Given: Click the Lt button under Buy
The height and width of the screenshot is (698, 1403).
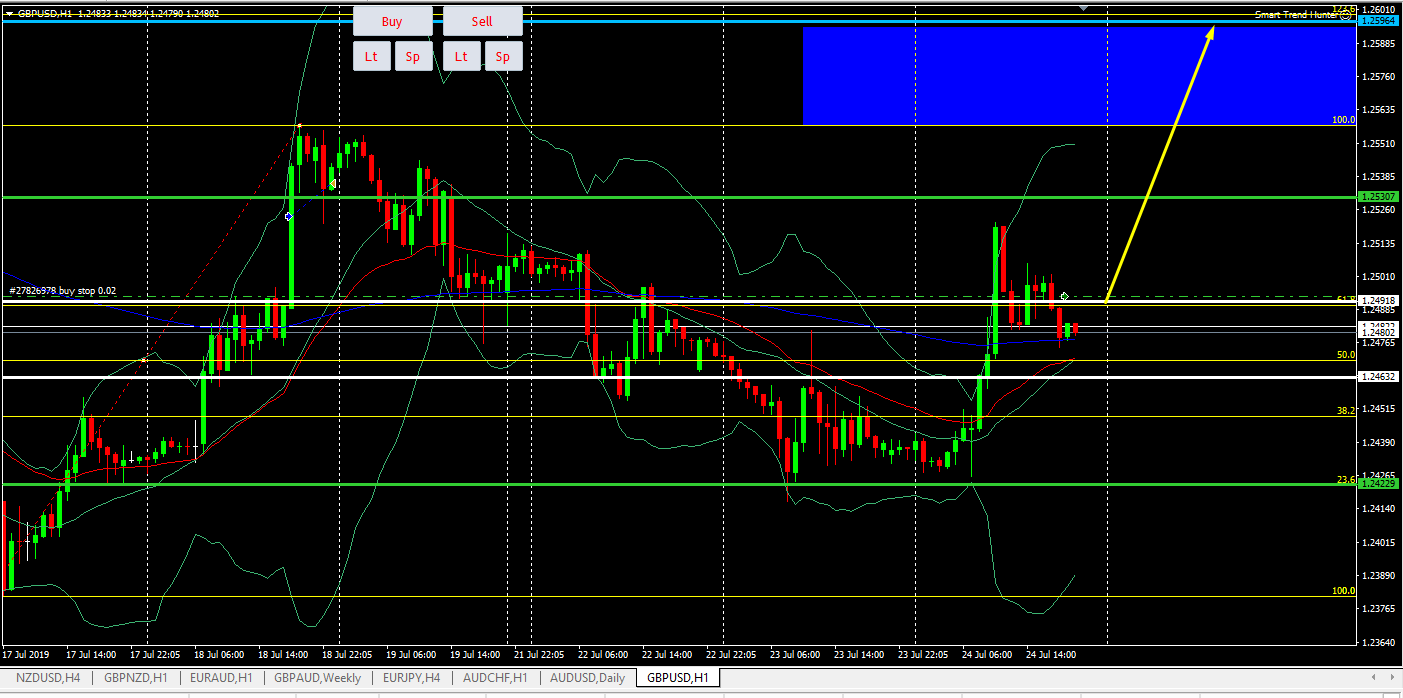Looking at the screenshot, I should point(371,57).
